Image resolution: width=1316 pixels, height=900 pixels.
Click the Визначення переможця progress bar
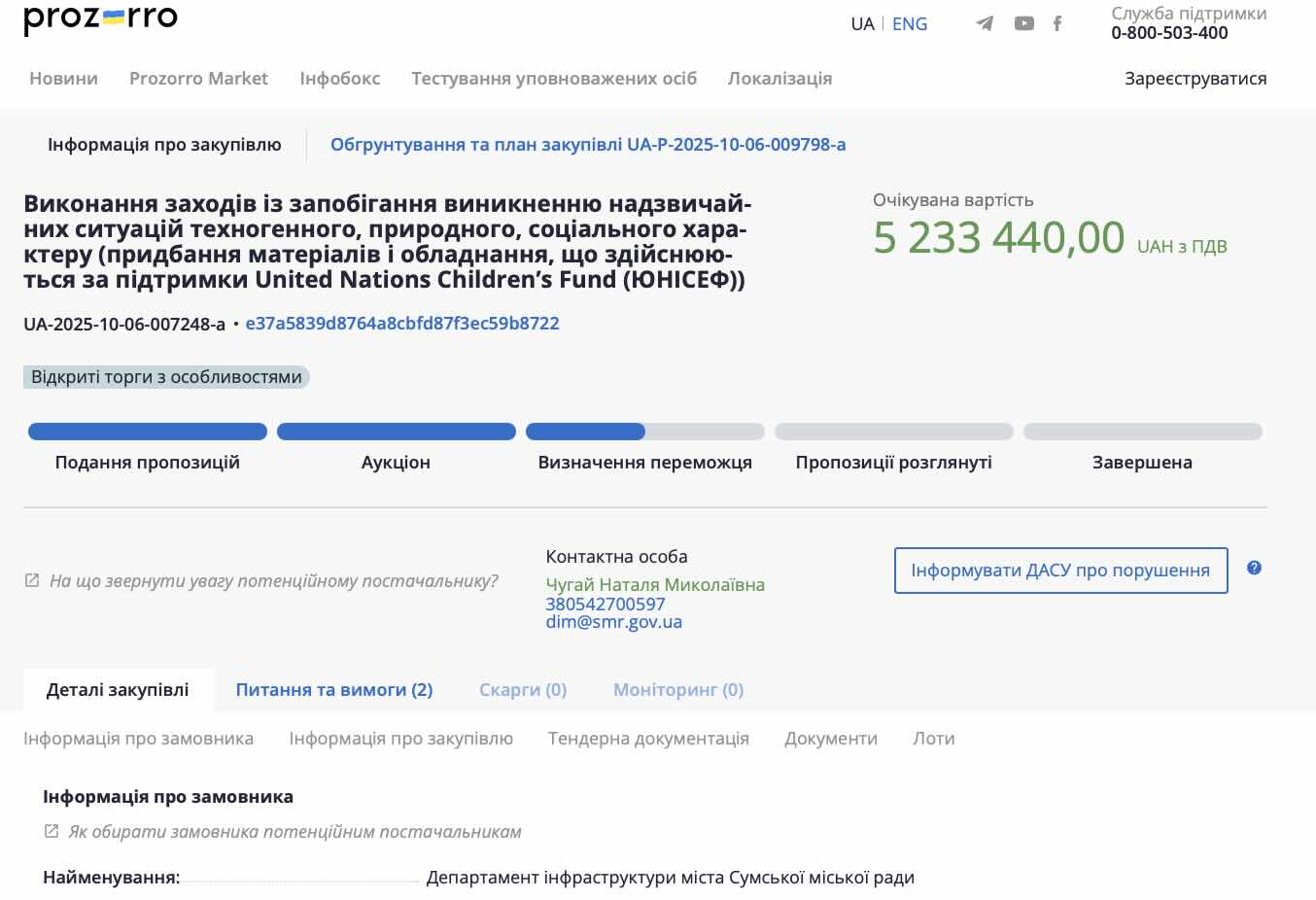(644, 432)
